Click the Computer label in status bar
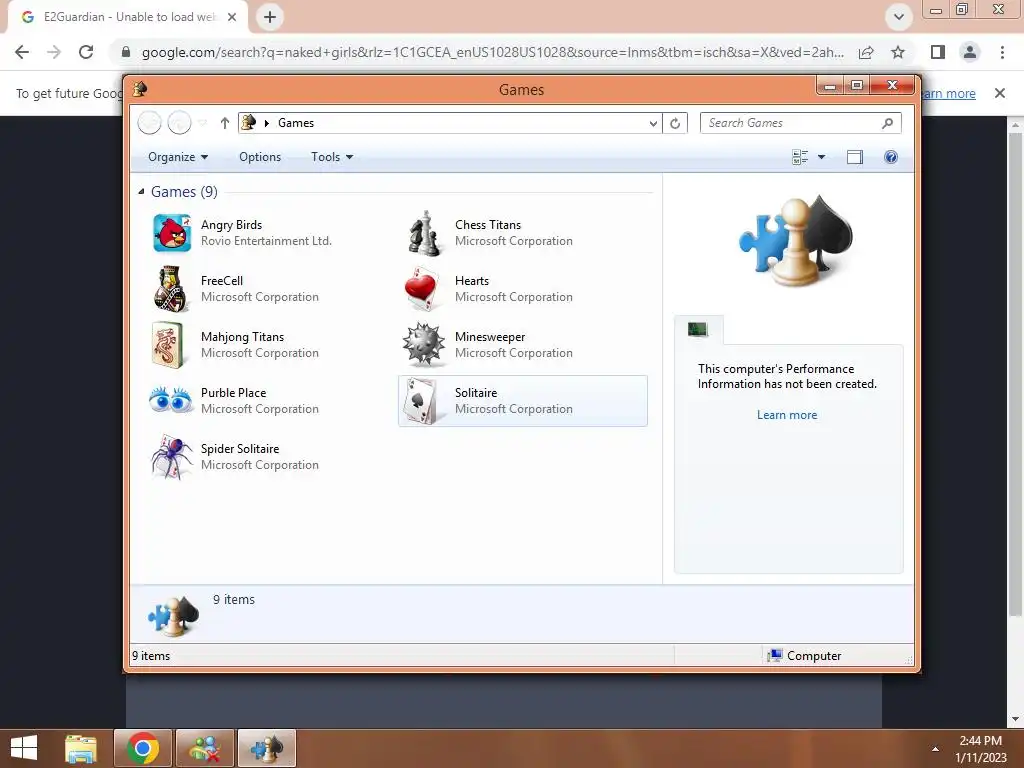 814,656
